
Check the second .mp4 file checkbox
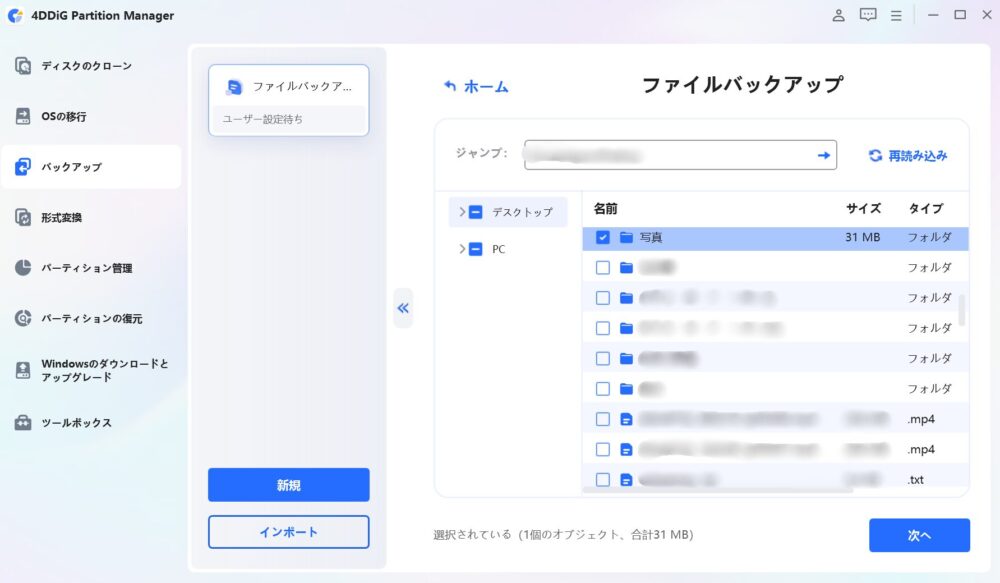pos(603,450)
